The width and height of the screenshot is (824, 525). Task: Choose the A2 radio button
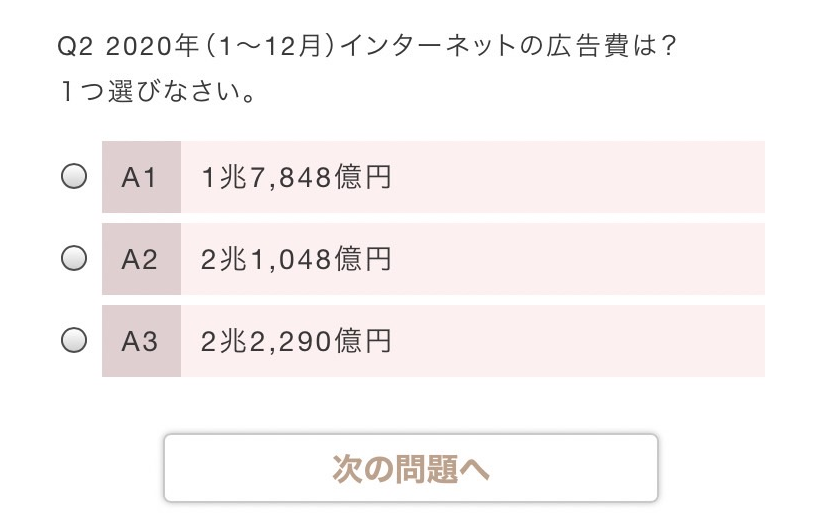[74, 259]
